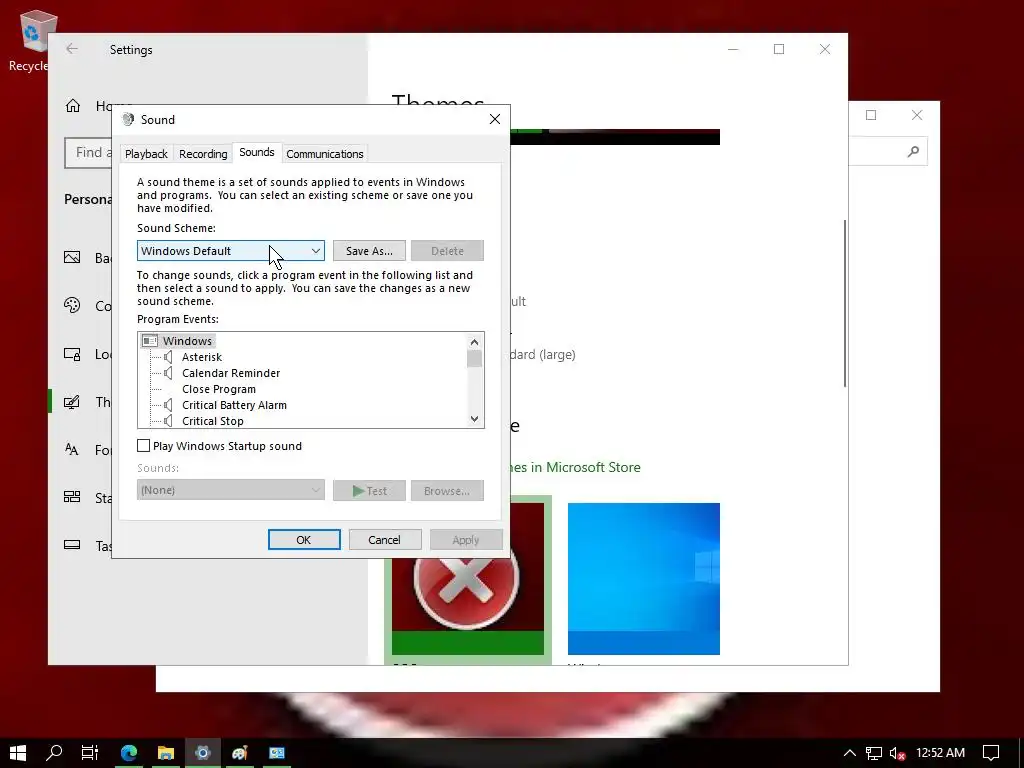Click the network tray icon
The width and height of the screenshot is (1024, 768).
[x=874, y=753]
